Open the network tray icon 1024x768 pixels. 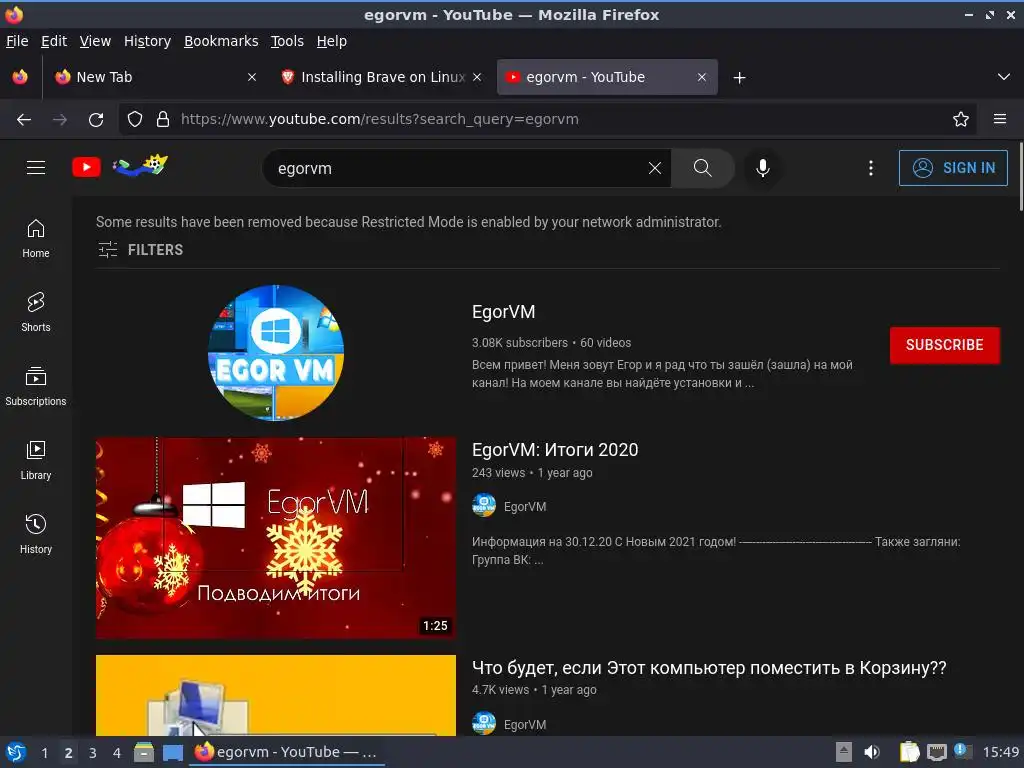coord(936,753)
